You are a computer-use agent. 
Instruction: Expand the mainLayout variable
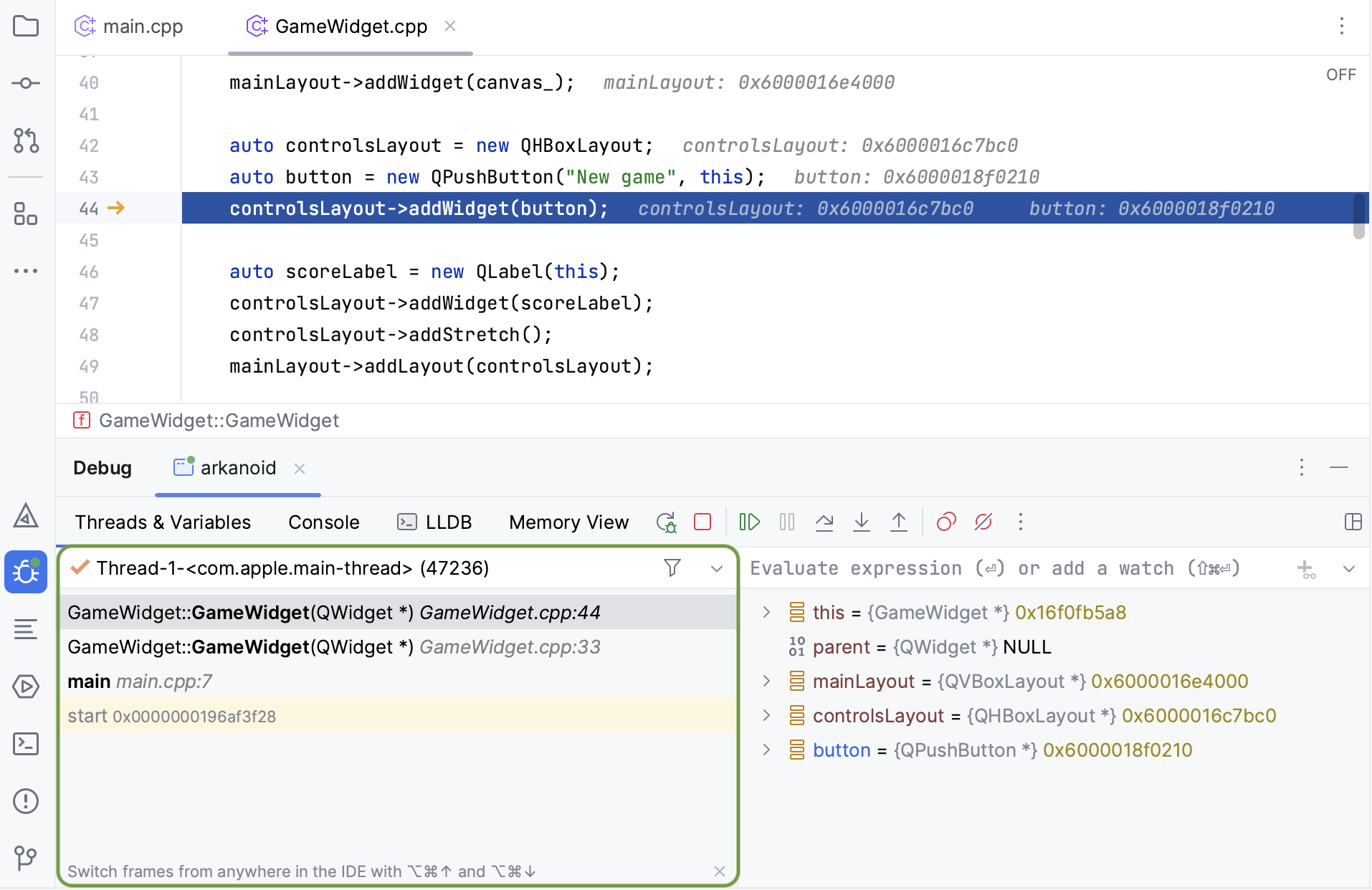click(x=766, y=681)
